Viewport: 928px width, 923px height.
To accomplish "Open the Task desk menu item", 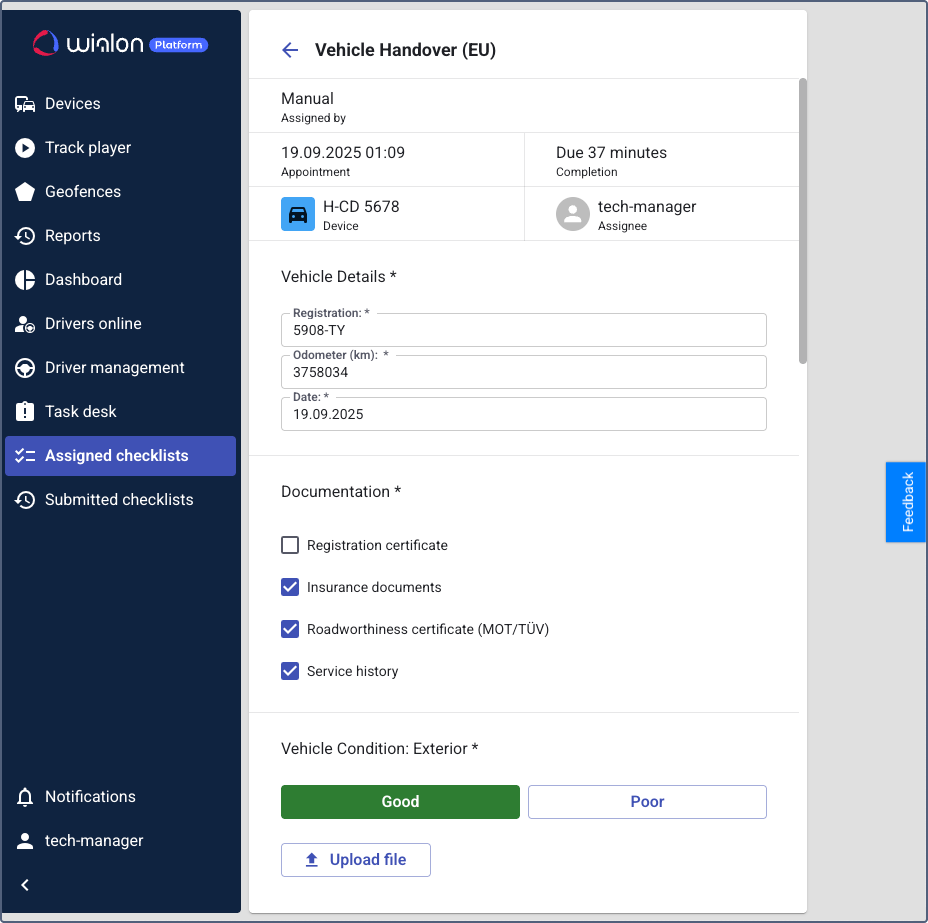I will click(x=81, y=412).
